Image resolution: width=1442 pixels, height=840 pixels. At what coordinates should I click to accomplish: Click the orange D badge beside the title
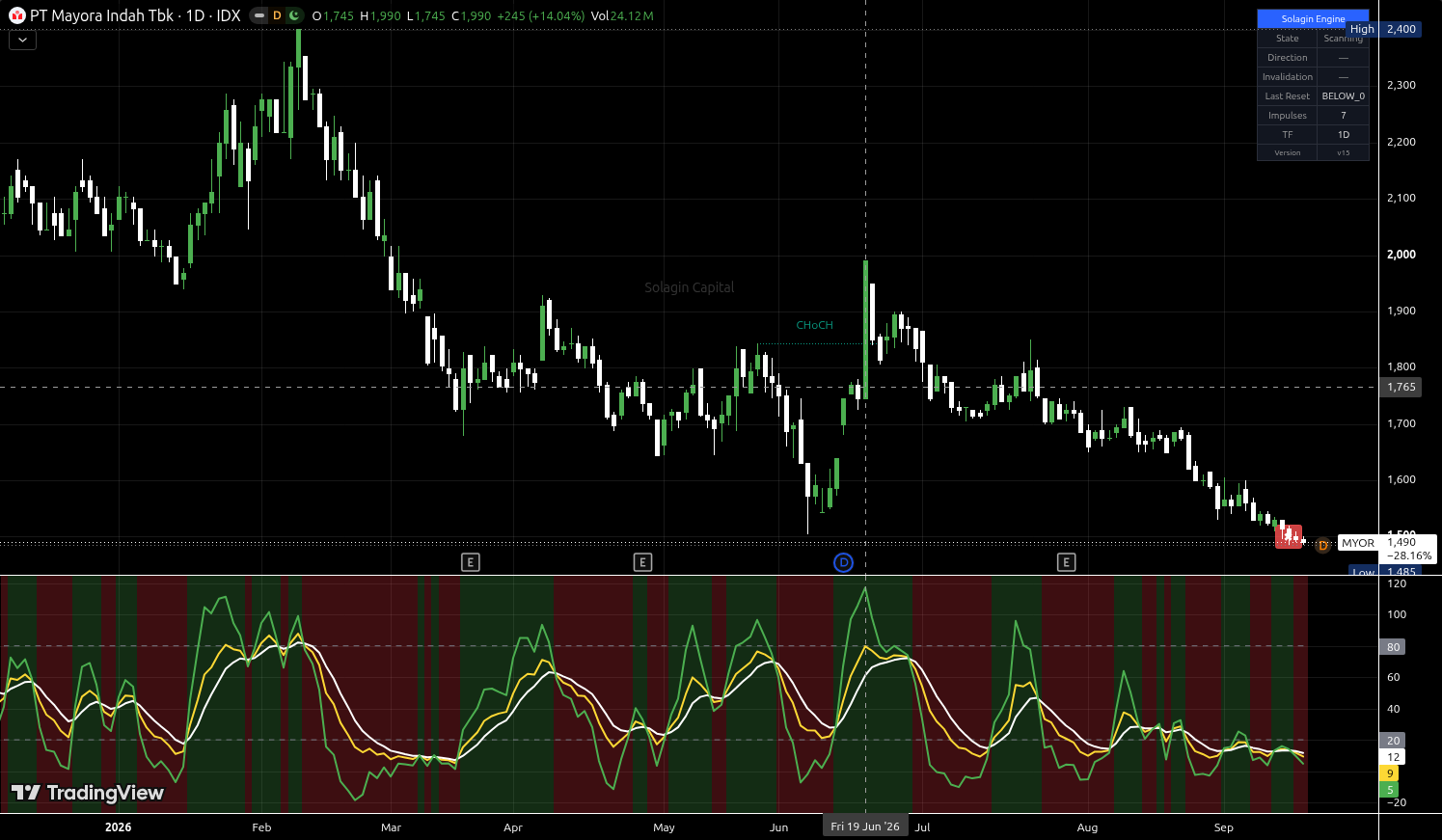(x=277, y=15)
